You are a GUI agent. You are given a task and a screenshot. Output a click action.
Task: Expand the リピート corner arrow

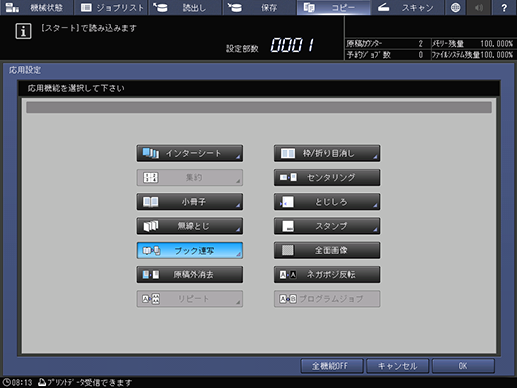[x=238, y=303]
